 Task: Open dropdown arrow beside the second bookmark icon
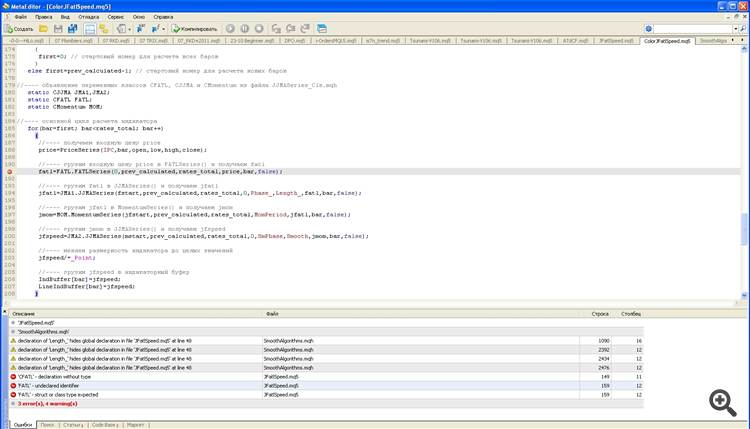(x=163, y=29)
